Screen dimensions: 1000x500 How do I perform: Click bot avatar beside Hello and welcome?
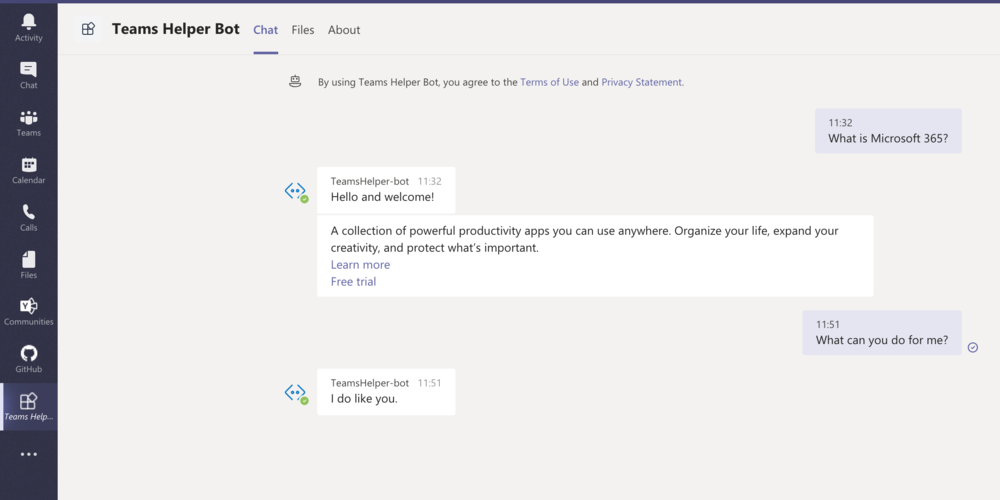296,191
